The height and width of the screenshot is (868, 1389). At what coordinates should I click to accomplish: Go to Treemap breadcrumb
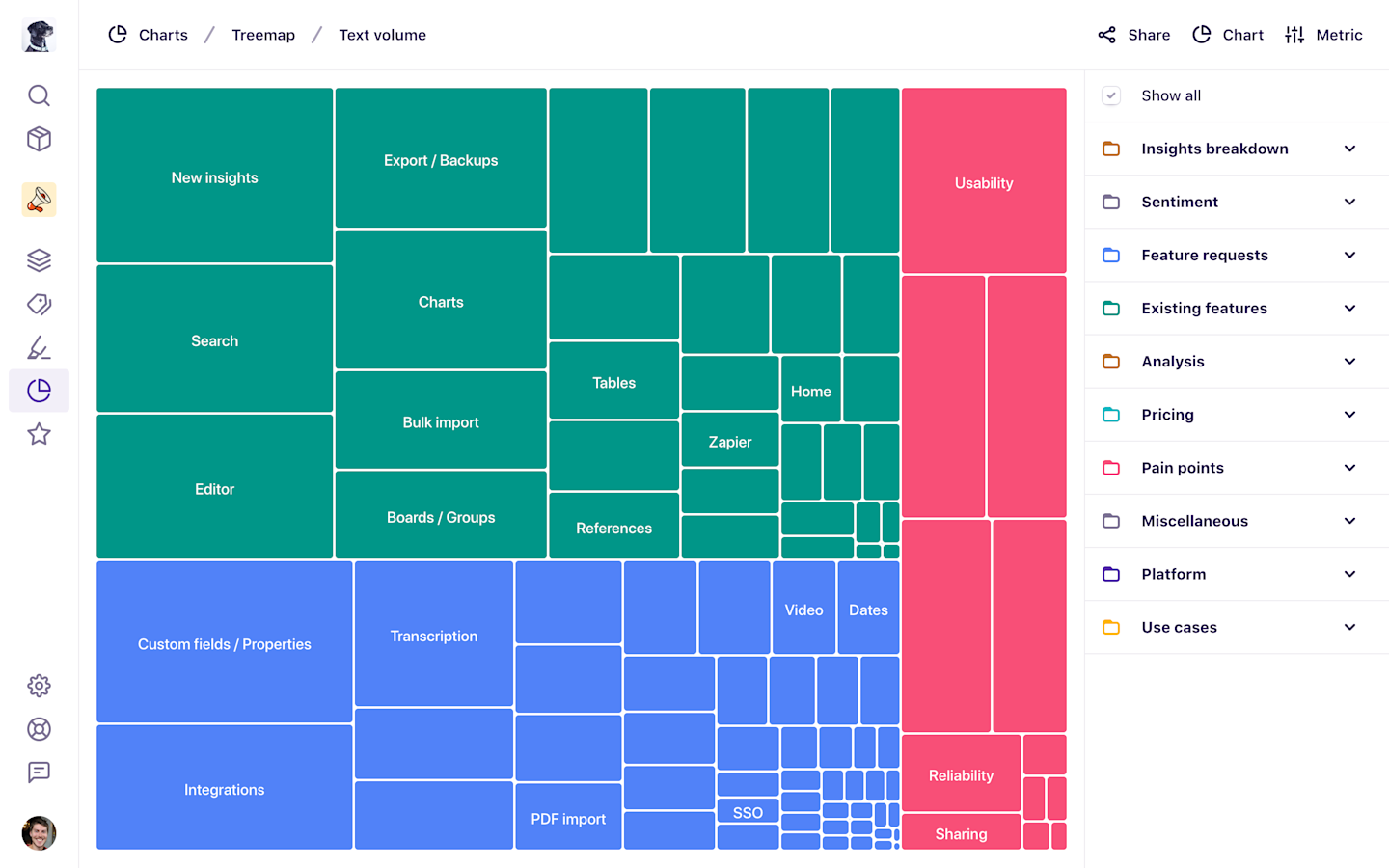263,35
